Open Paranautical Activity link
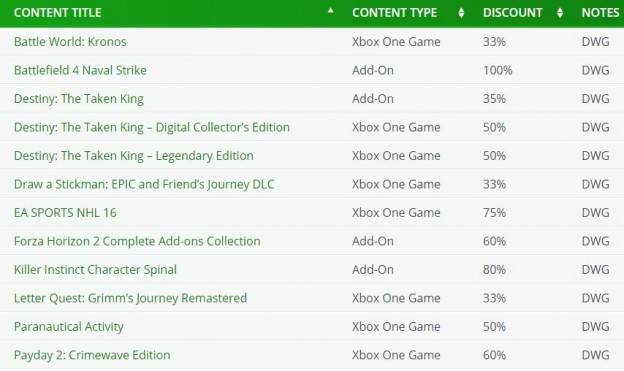 pyautogui.click(x=69, y=326)
